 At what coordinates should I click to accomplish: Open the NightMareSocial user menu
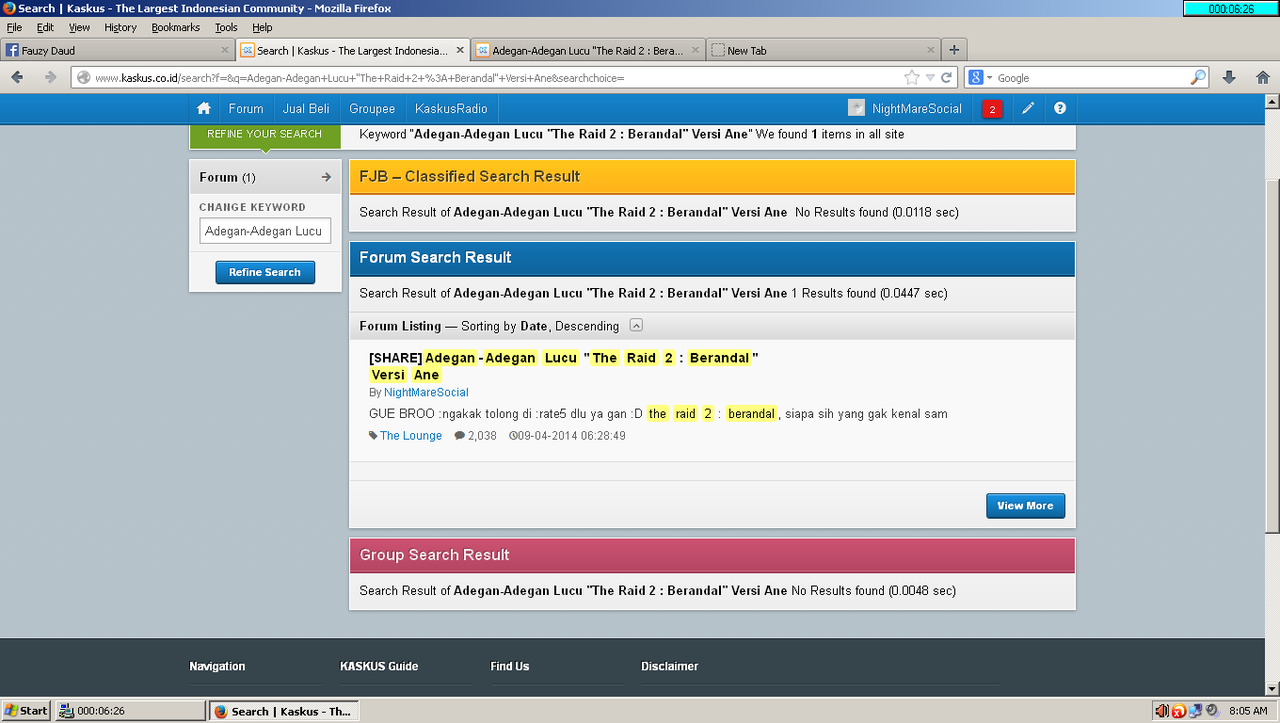[x=917, y=109]
